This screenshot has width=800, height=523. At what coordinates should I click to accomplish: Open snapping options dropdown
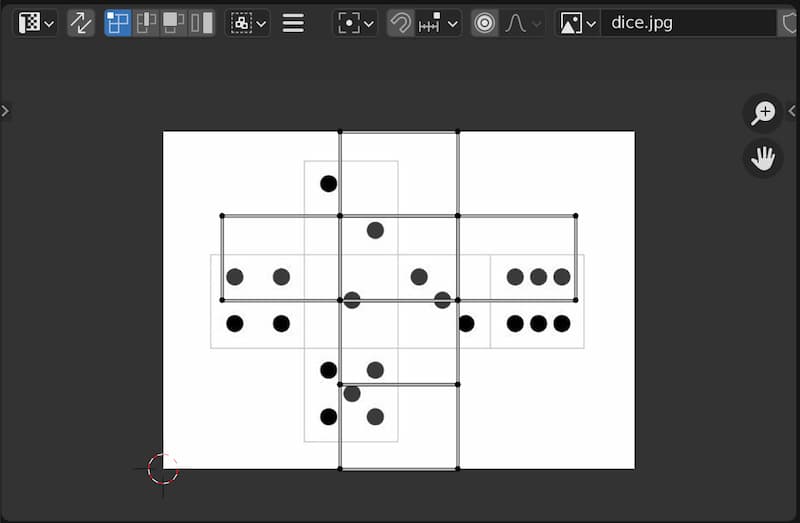click(x=439, y=23)
